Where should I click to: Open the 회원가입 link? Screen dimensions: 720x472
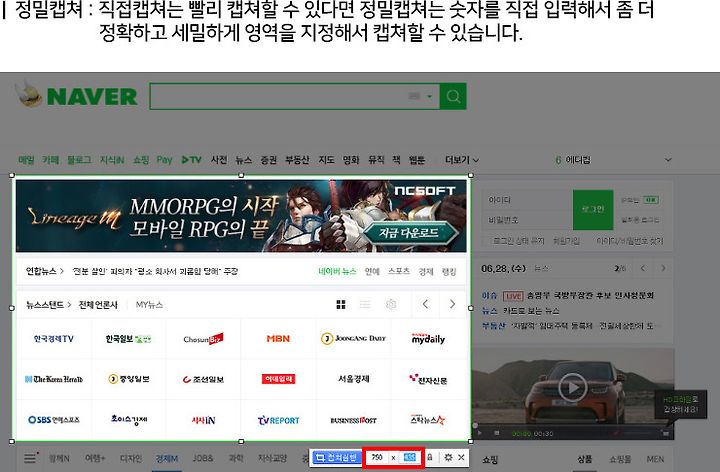click(x=566, y=241)
